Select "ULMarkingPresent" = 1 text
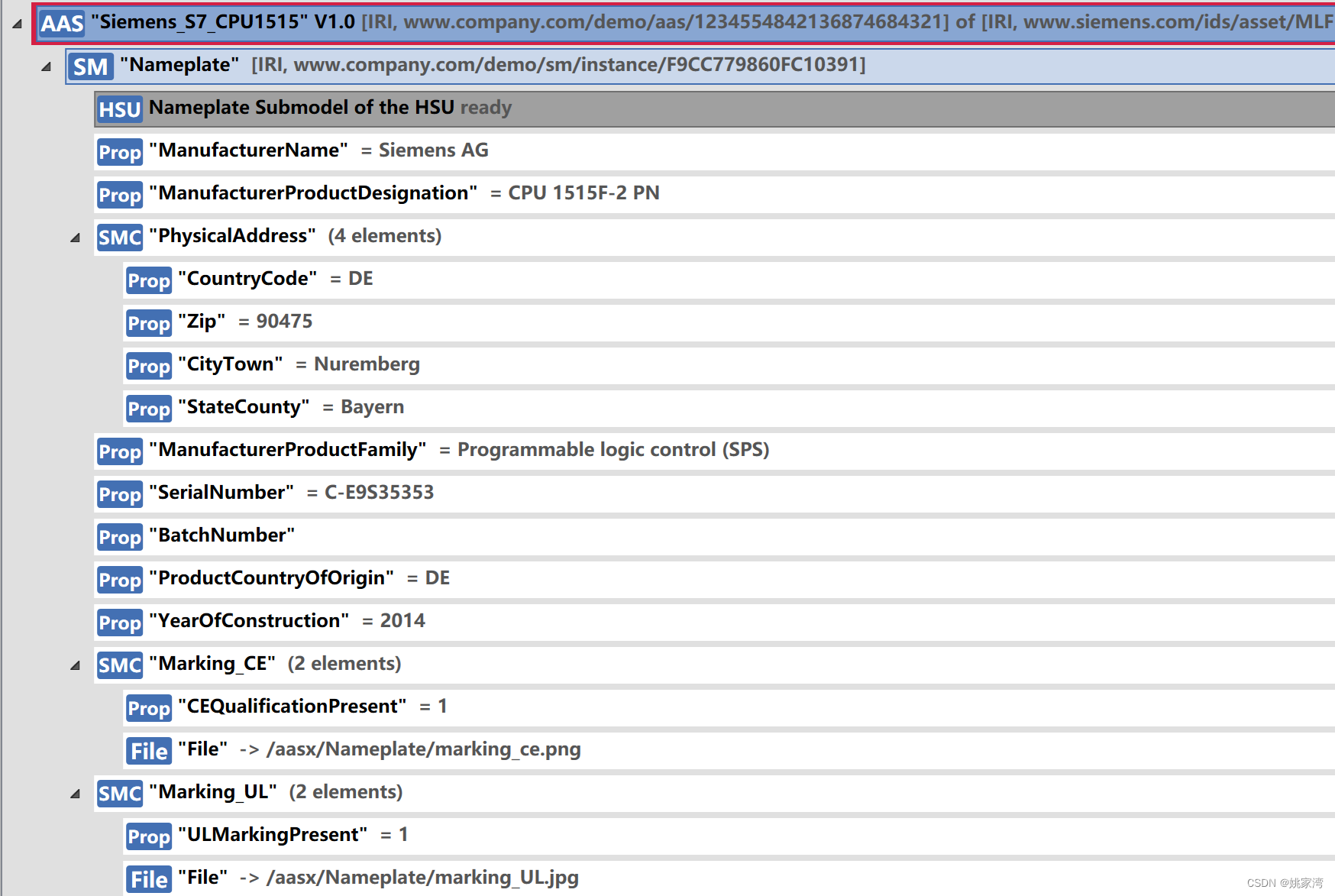The width and height of the screenshot is (1335, 896). tap(293, 835)
